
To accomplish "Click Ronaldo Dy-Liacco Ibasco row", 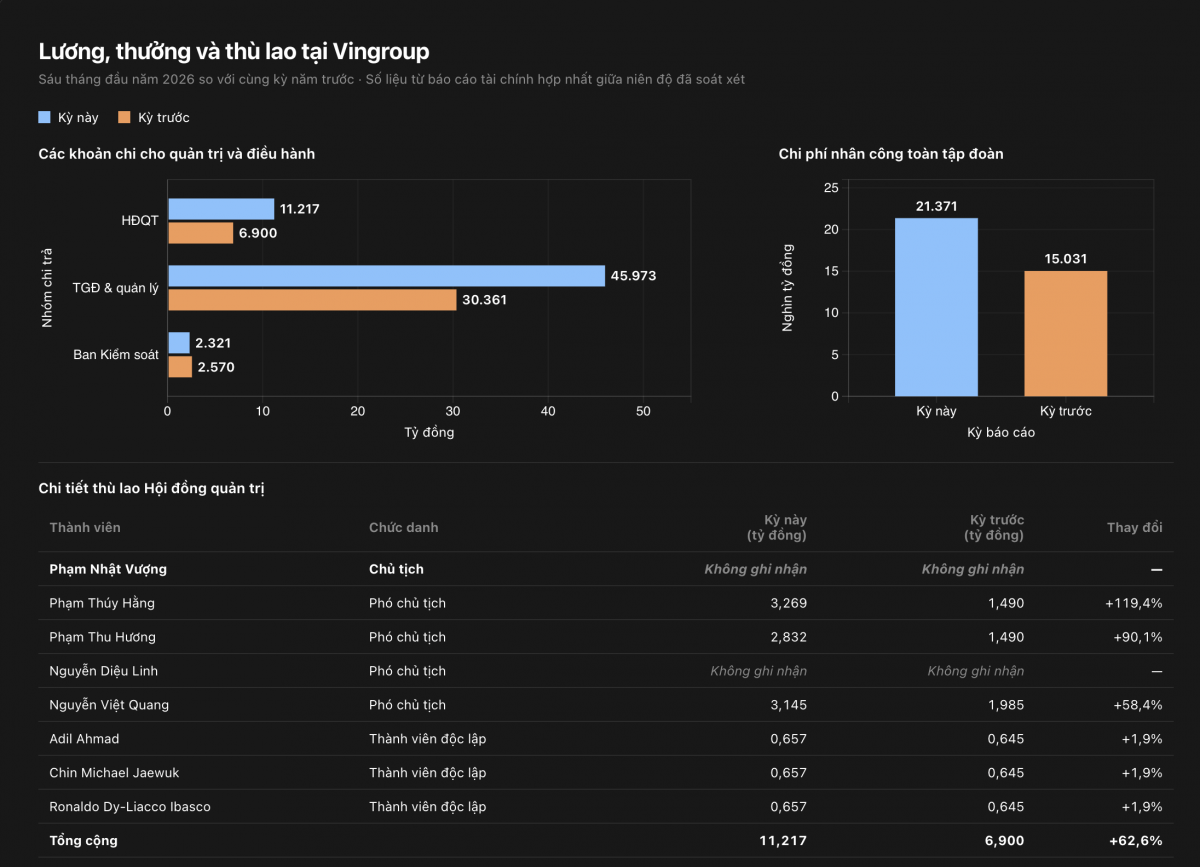I will tap(606, 807).
